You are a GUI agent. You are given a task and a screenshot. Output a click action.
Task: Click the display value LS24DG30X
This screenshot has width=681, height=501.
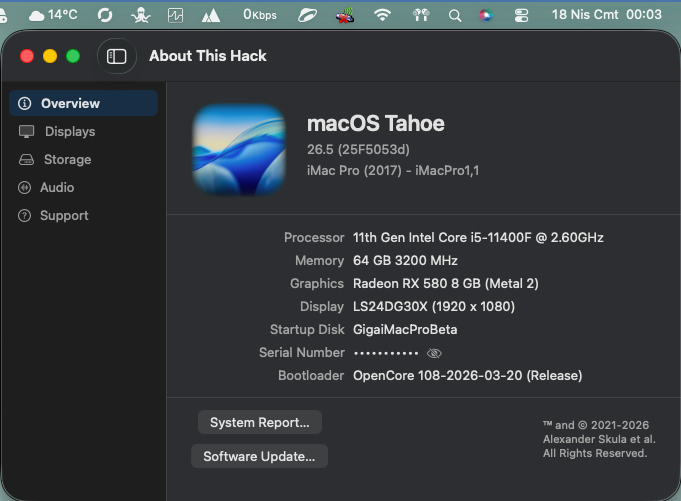tap(434, 307)
